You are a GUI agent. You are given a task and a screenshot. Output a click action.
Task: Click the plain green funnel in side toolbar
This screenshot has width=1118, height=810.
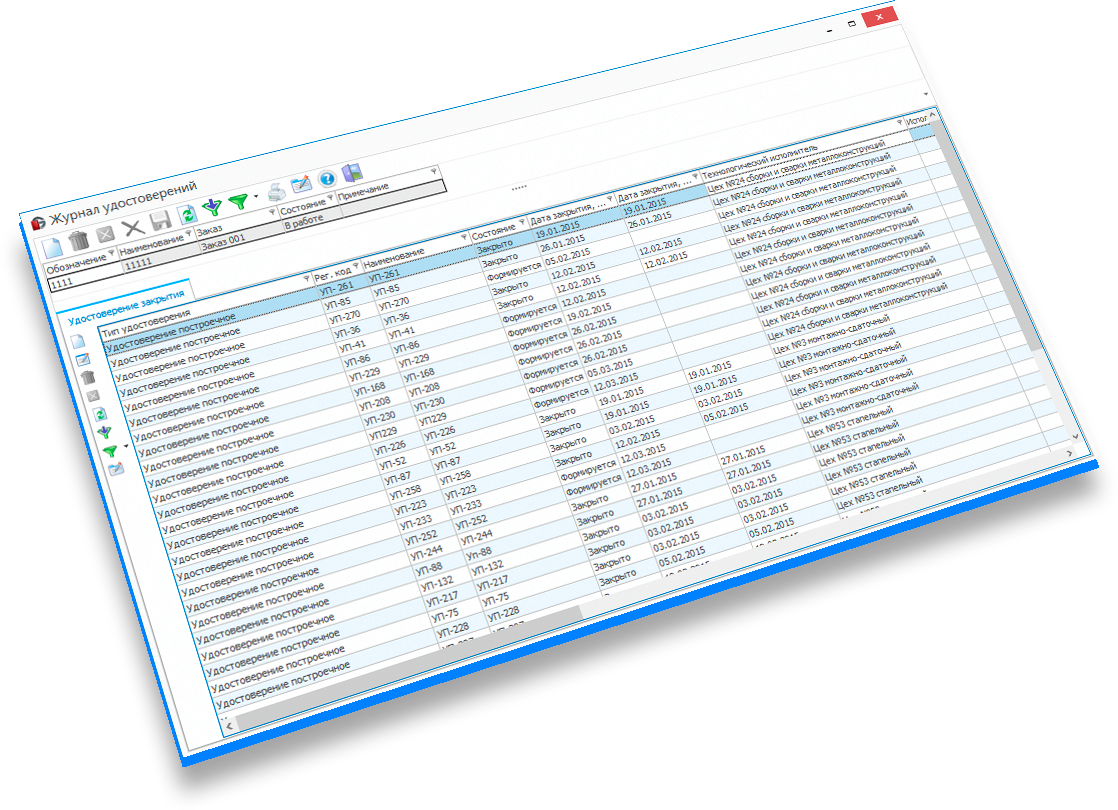[x=110, y=451]
